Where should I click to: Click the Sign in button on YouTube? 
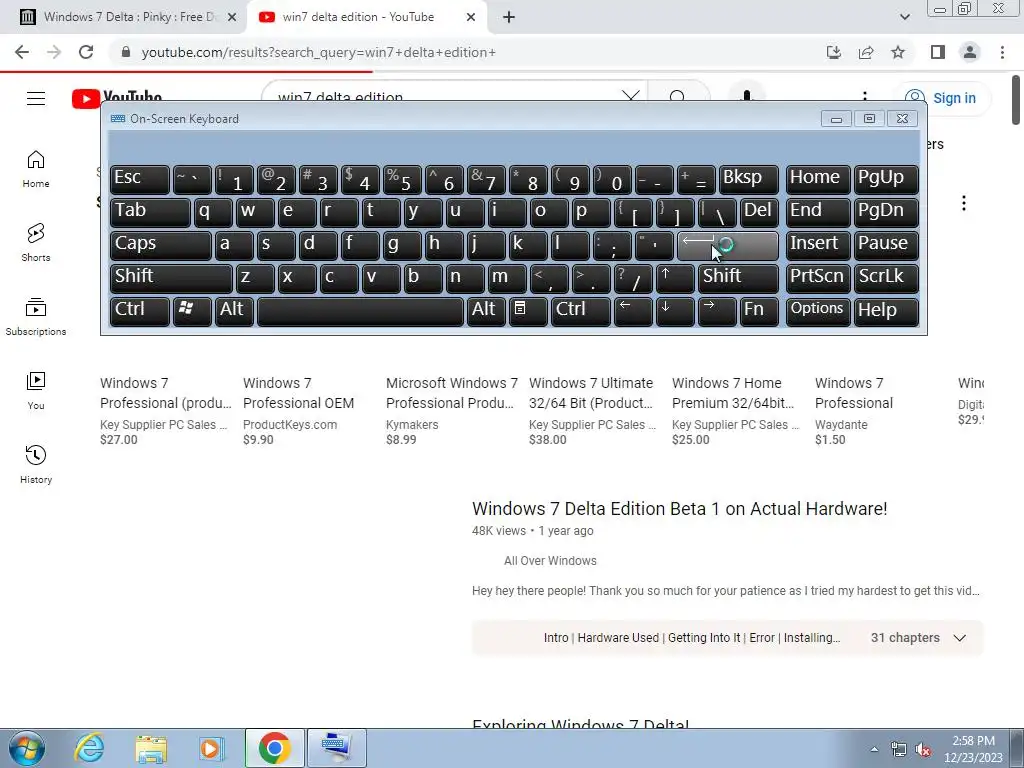[942, 98]
